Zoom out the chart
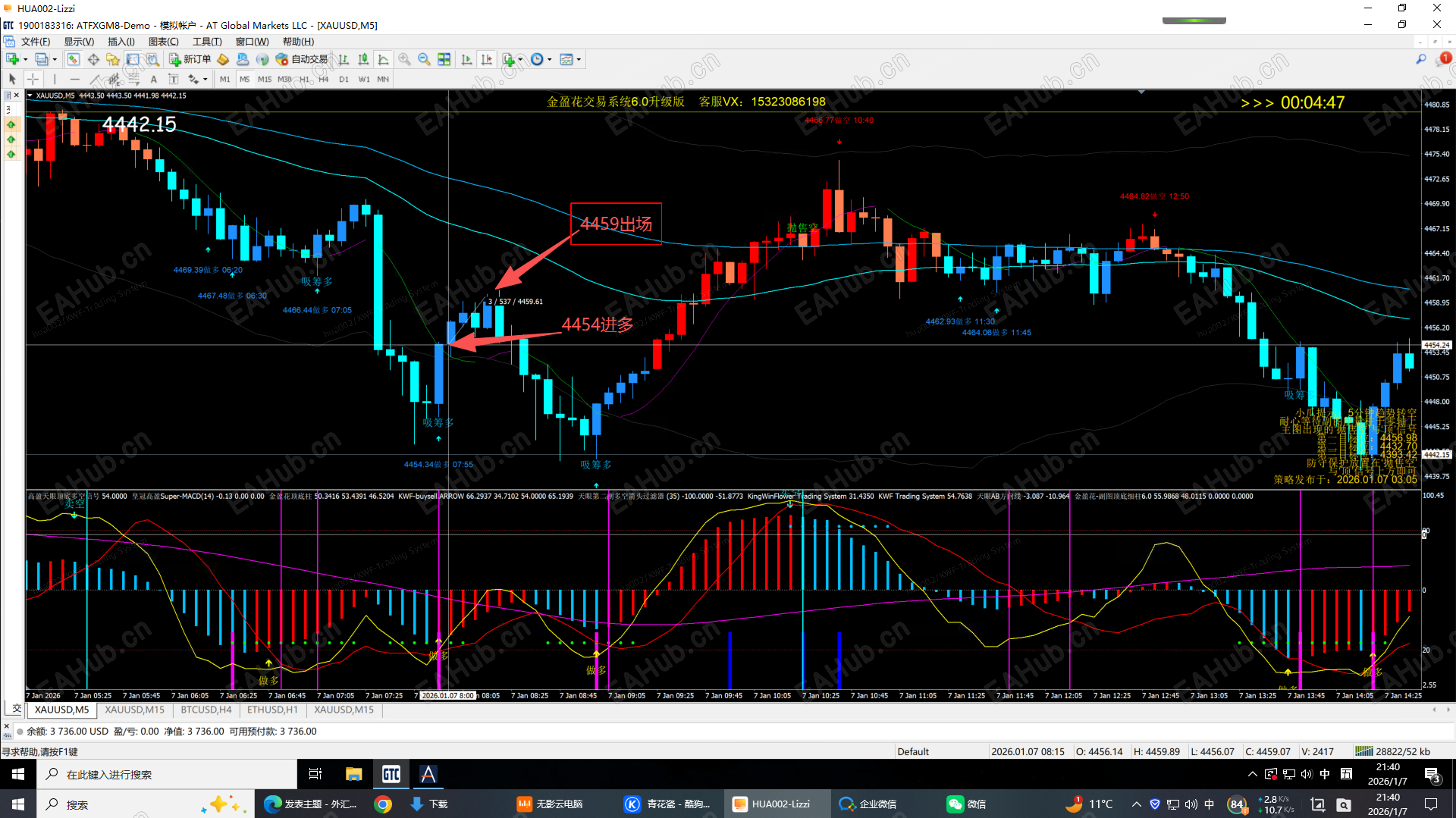 tap(424, 59)
